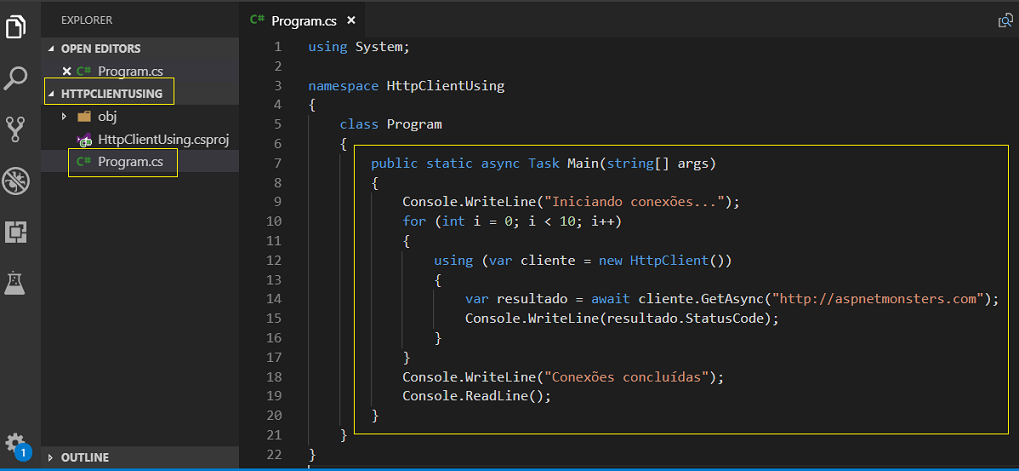Click line number 9 in the gutter

pyautogui.click(x=277, y=201)
